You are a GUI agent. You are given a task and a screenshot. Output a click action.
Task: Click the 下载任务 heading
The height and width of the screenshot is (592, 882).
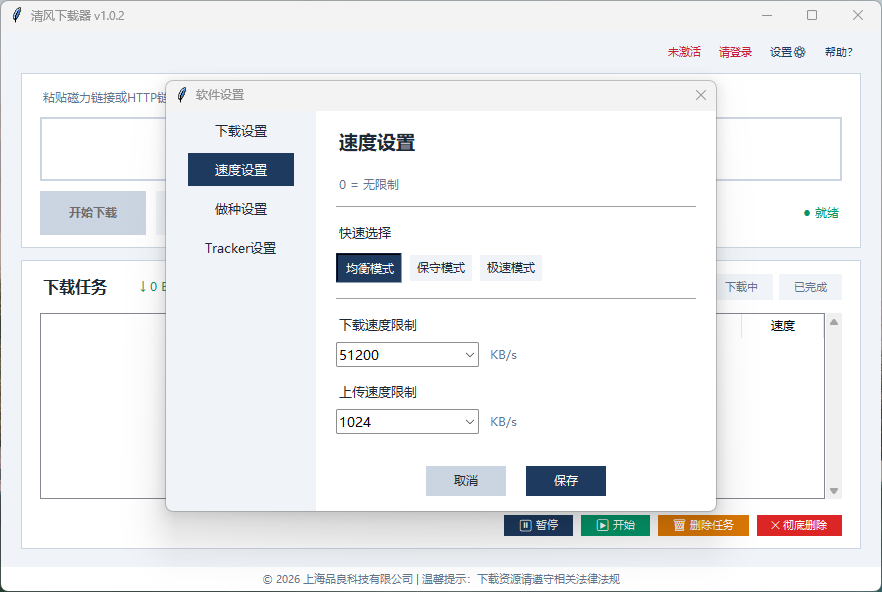[75, 288]
